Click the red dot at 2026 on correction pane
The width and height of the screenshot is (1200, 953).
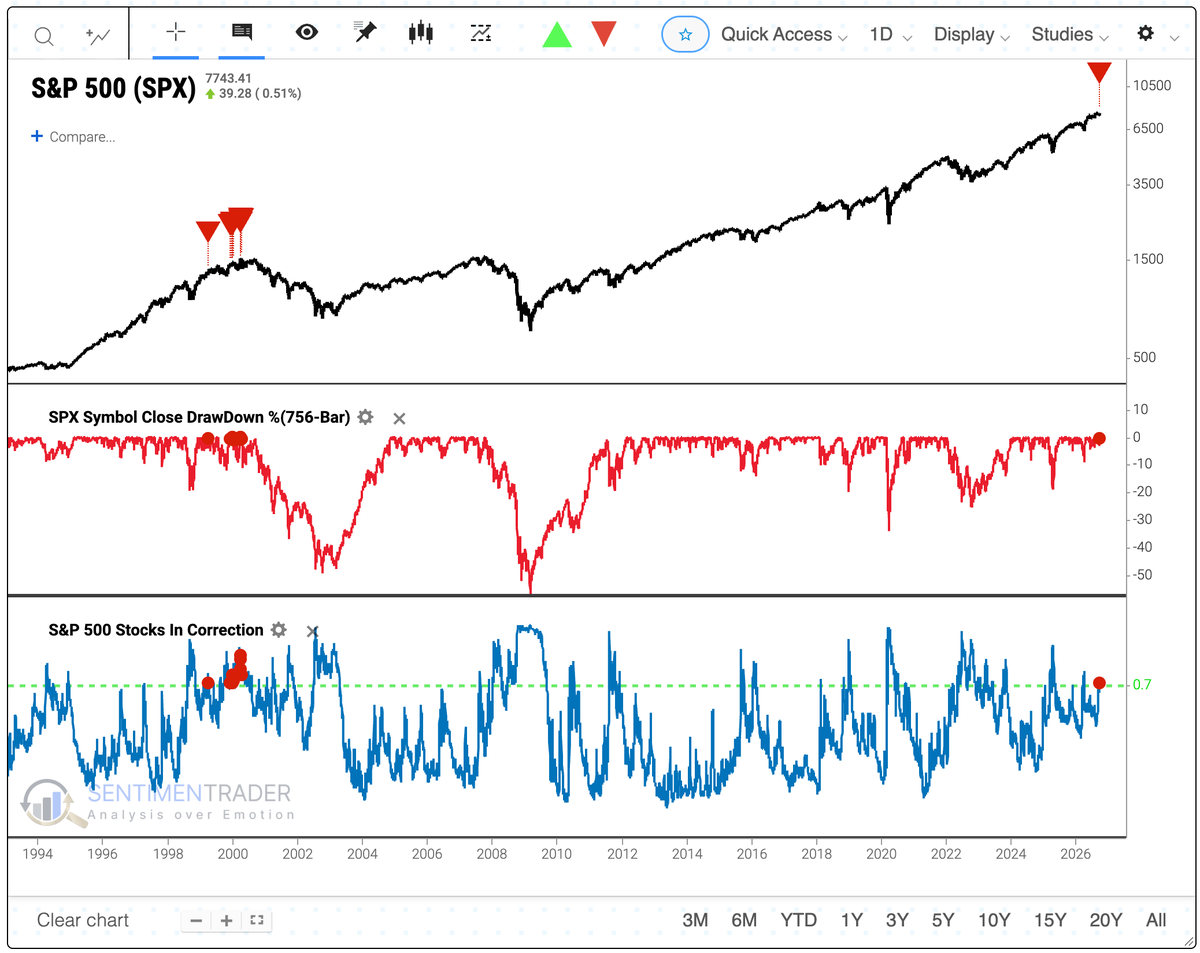(1099, 683)
